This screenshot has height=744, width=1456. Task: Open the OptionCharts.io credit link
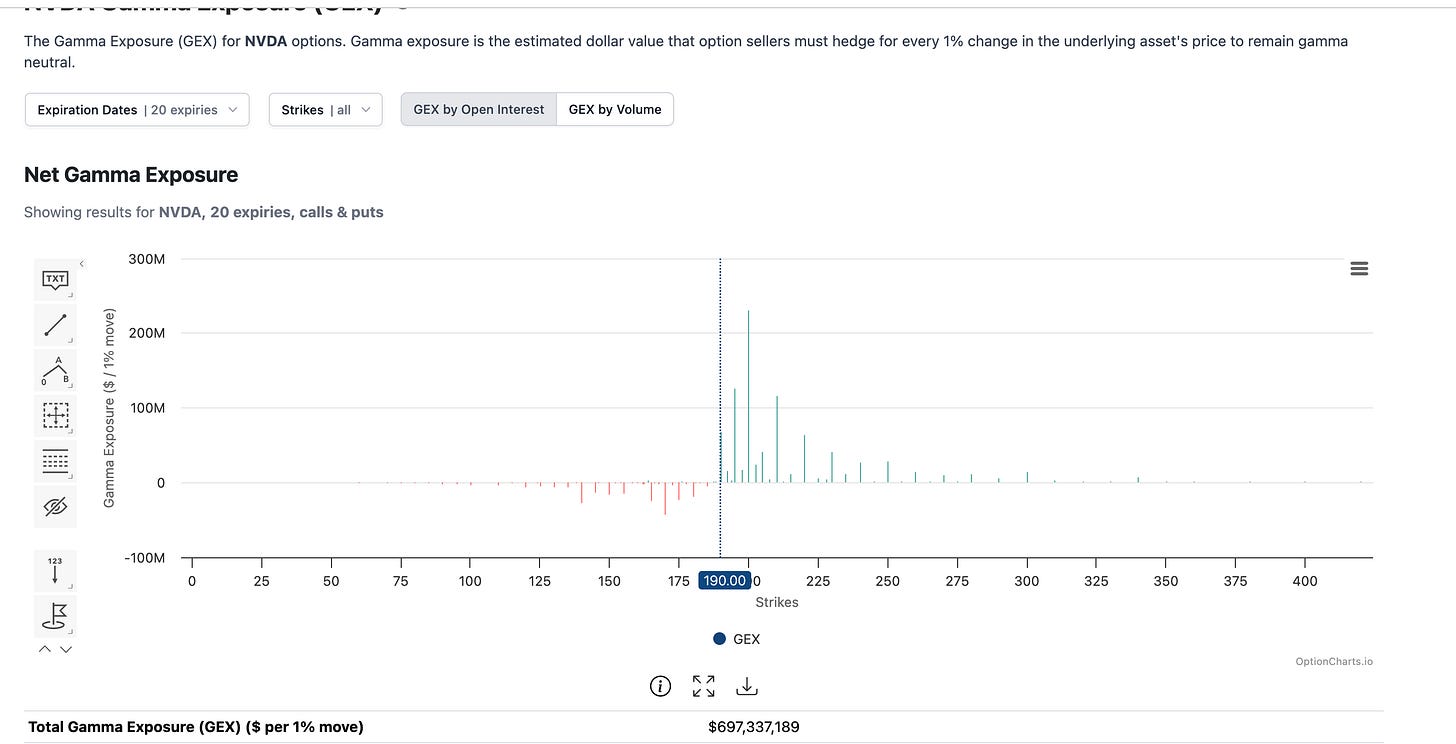point(1334,661)
